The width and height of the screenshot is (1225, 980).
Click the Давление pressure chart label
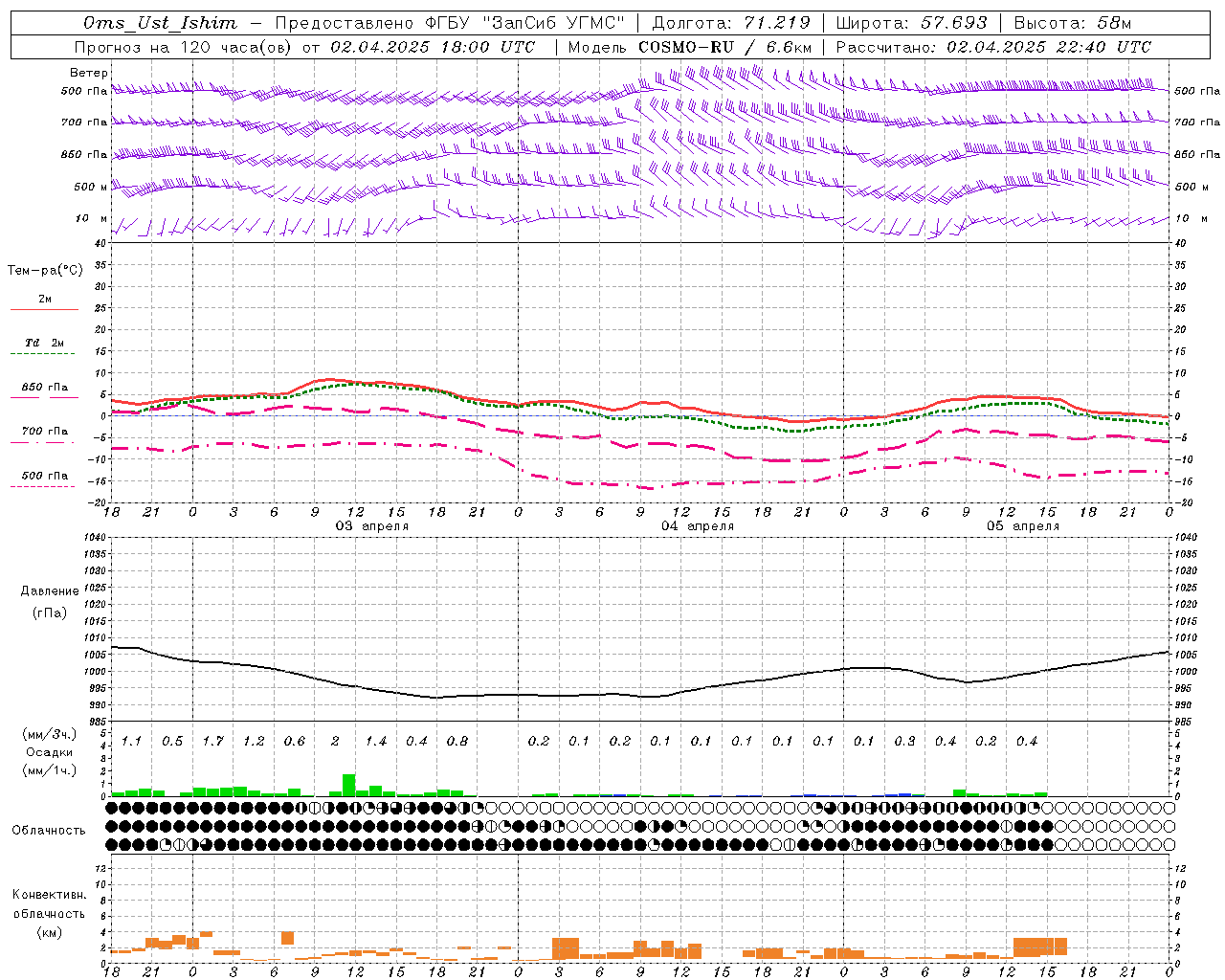pos(50,591)
